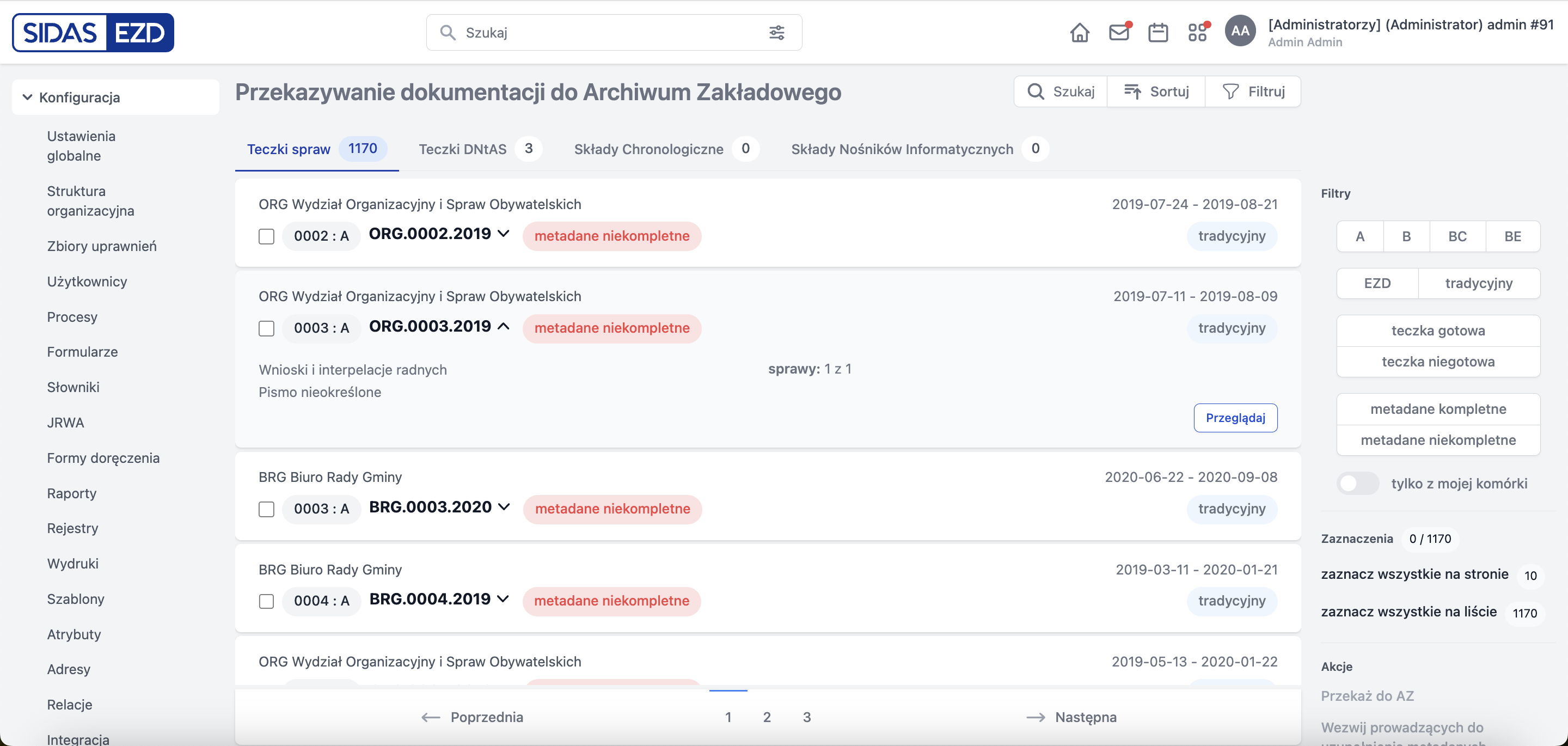This screenshot has width=1568, height=746.
Task: Open the calendar icon
Action: point(1157,32)
